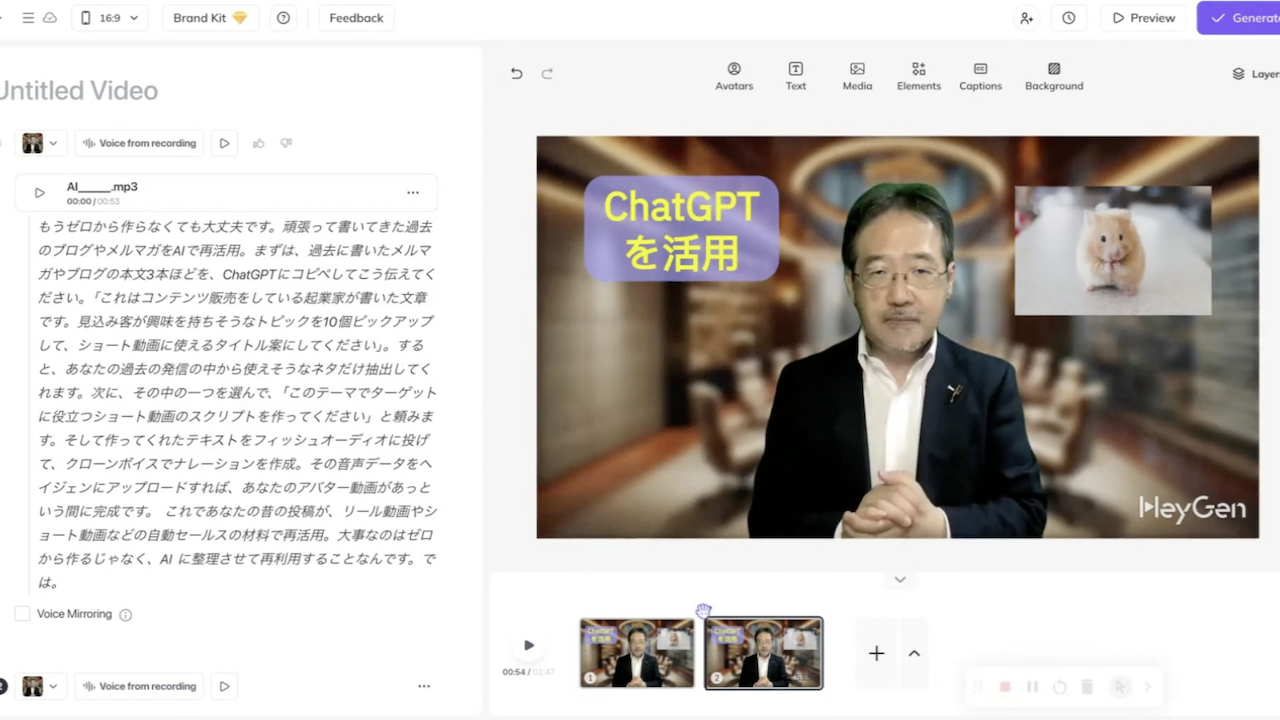
Task: Open the Layers panel
Action: 1255,74
